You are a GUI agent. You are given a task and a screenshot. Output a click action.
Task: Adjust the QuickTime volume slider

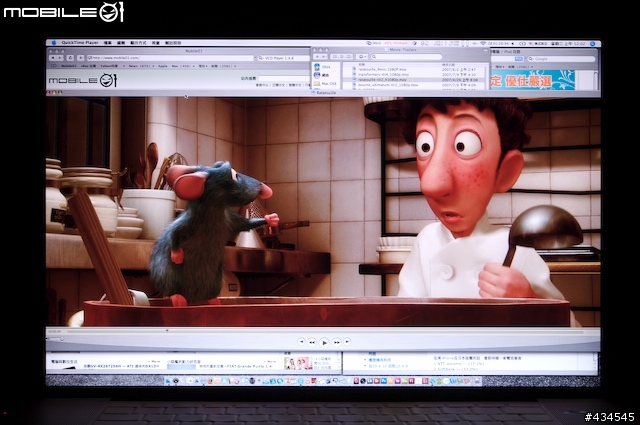(57, 338)
